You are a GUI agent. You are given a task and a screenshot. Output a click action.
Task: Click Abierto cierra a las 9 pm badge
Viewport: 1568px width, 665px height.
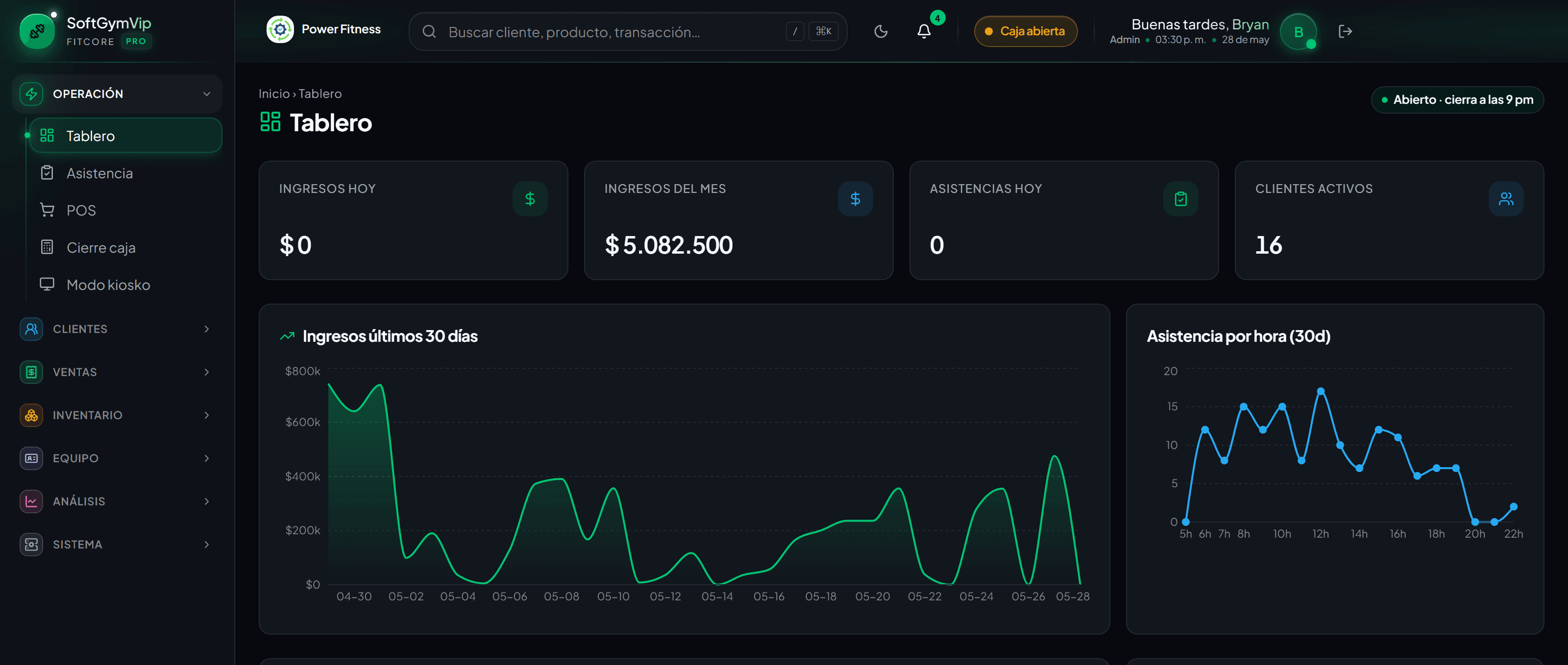[1457, 100]
